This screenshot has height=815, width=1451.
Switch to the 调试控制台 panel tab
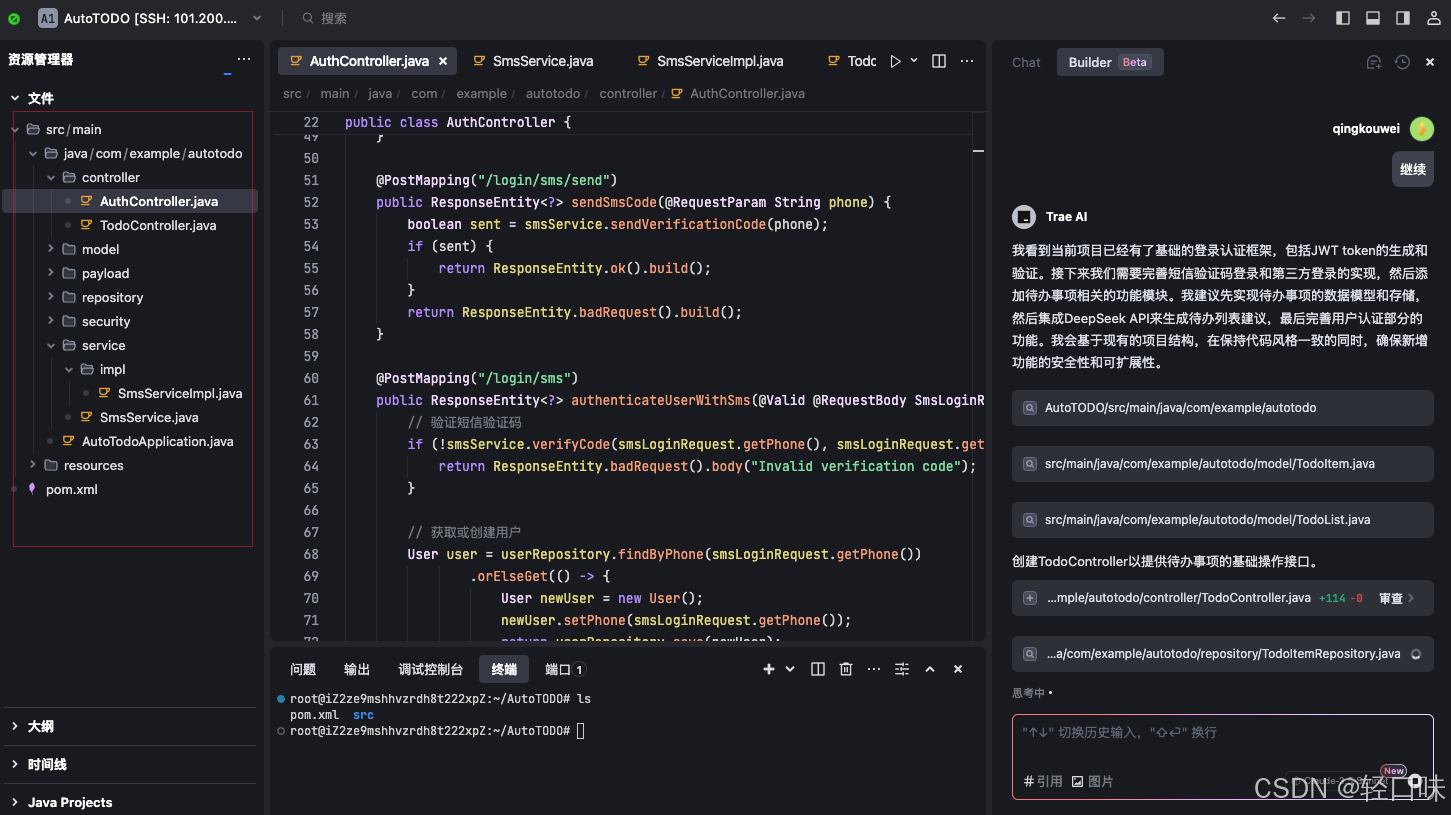(x=431, y=669)
